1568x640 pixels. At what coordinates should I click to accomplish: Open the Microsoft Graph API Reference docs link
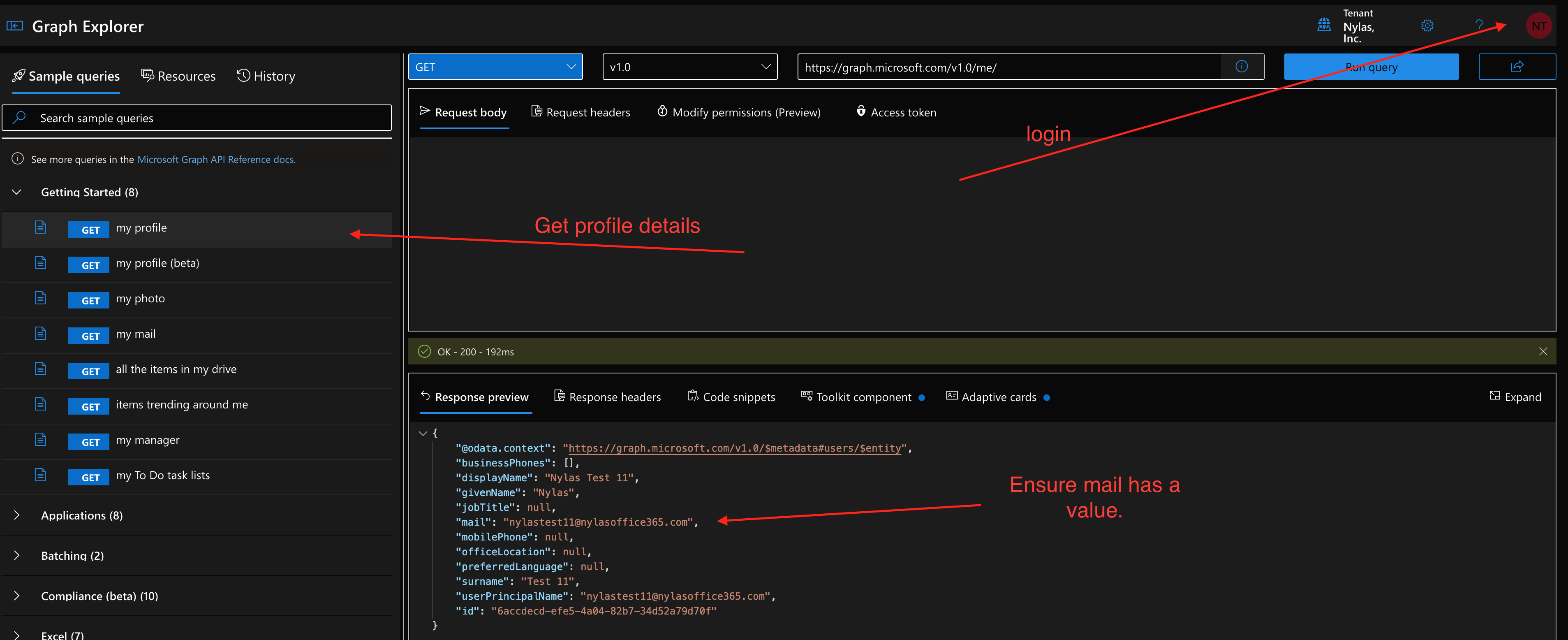(216, 159)
